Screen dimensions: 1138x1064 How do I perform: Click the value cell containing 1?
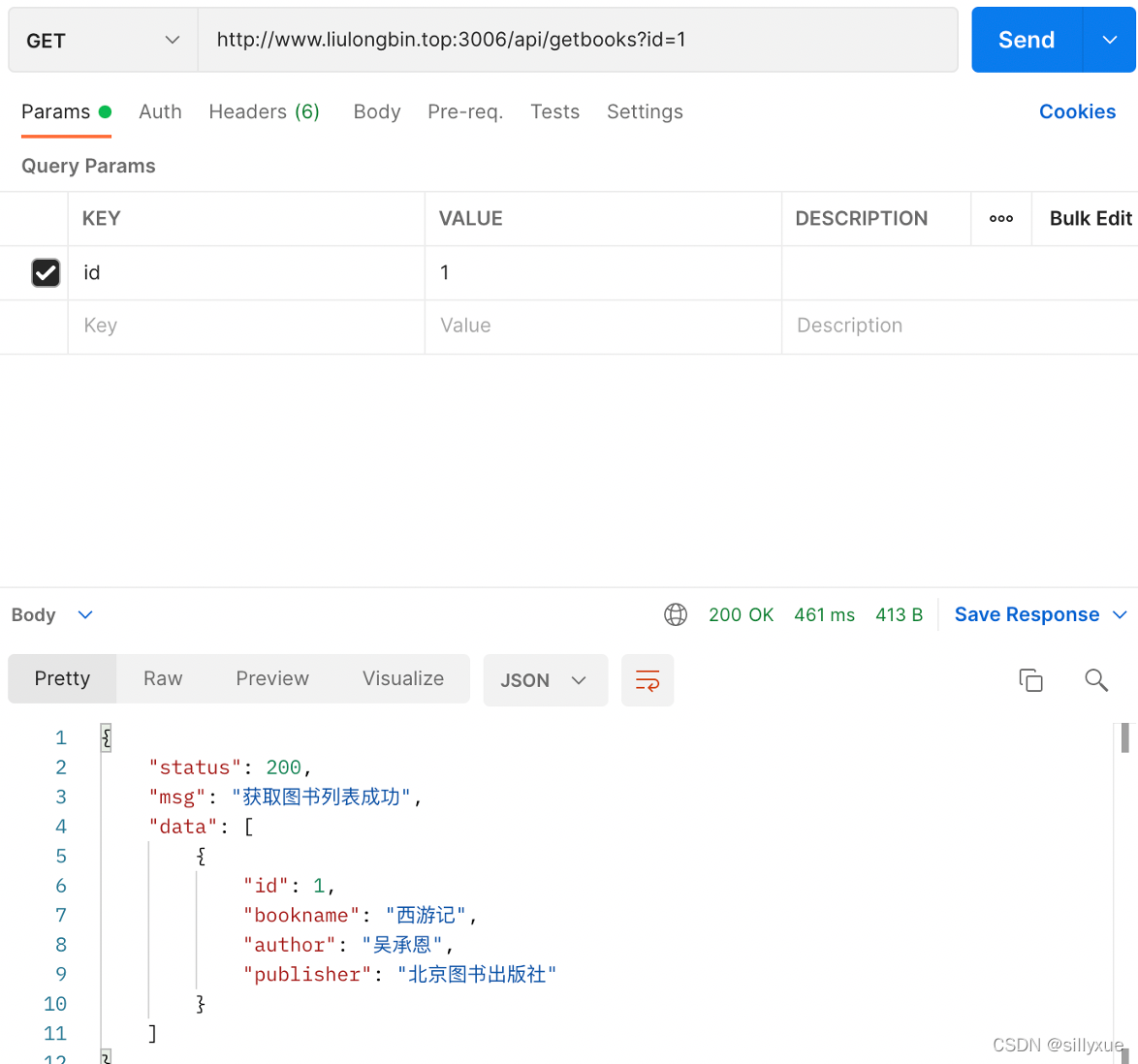pos(603,273)
